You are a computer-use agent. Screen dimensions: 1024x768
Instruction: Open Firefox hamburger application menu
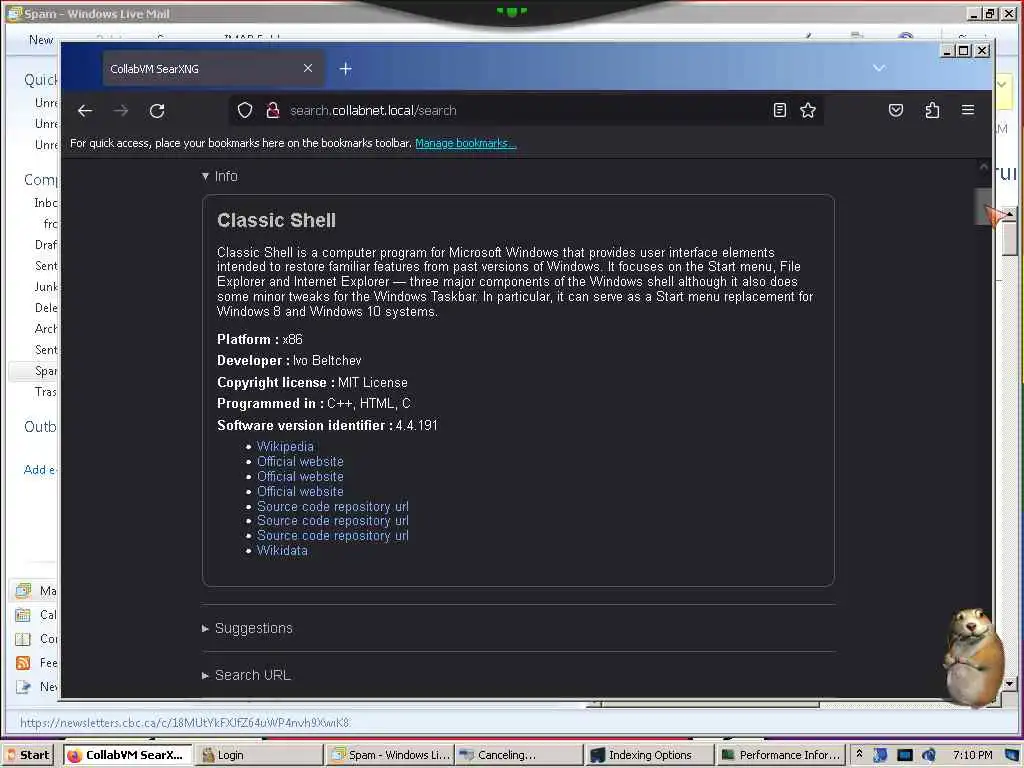tap(968, 110)
